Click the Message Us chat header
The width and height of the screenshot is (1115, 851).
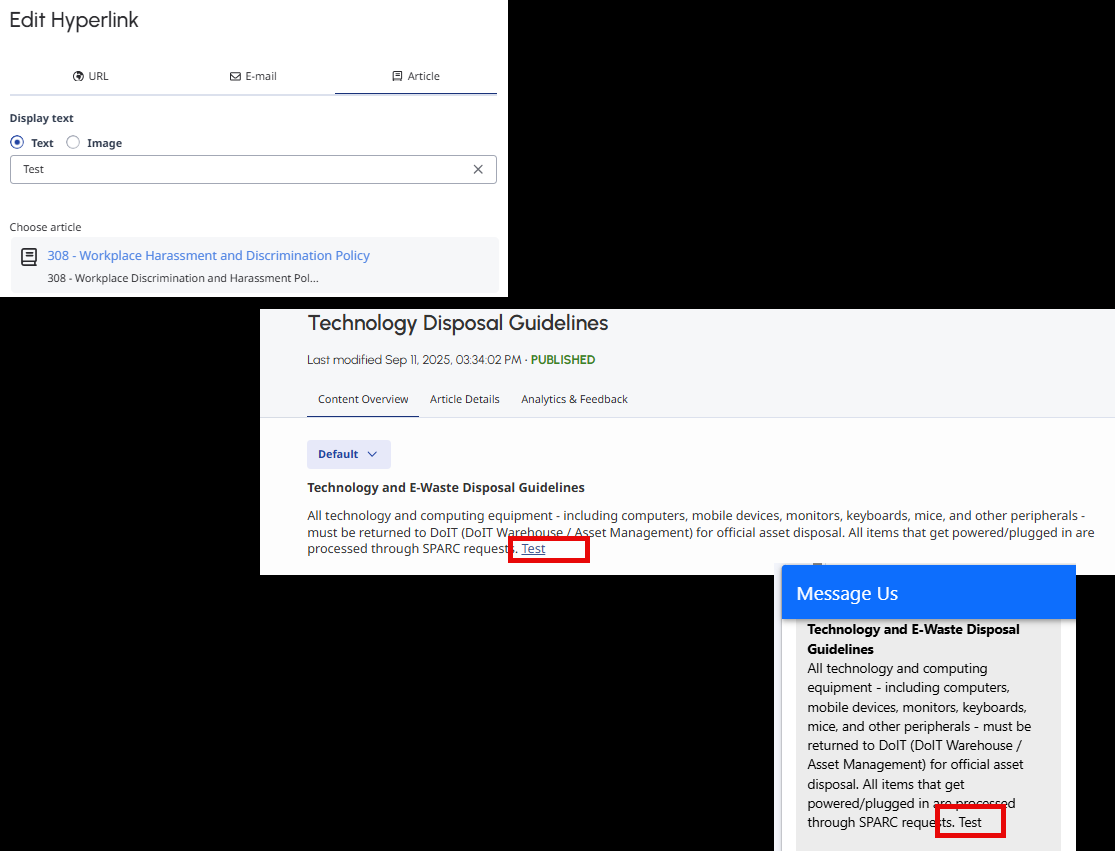click(929, 593)
